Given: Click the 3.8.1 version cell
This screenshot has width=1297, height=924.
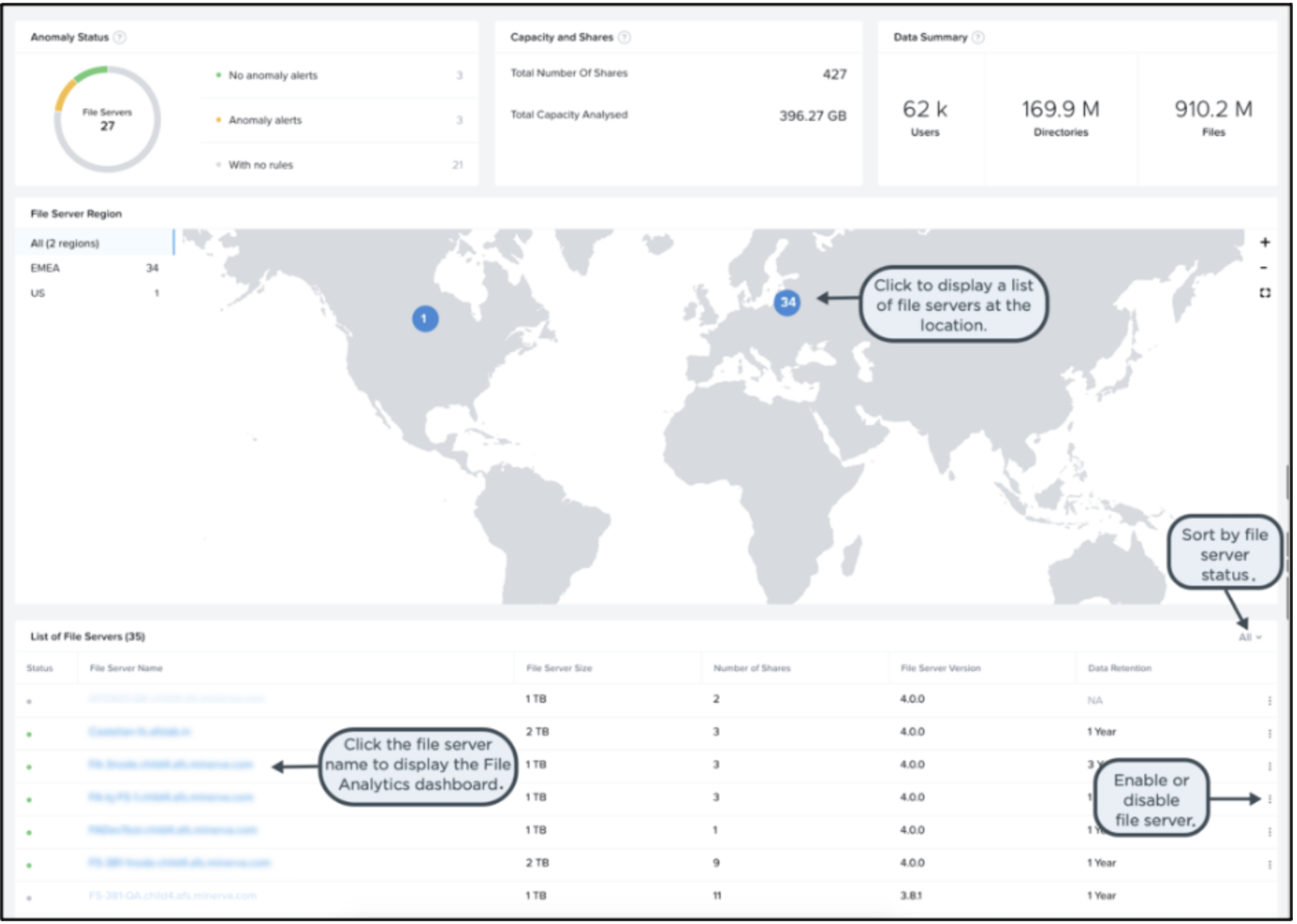Looking at the screenshot, I should [x=911, y=896].
